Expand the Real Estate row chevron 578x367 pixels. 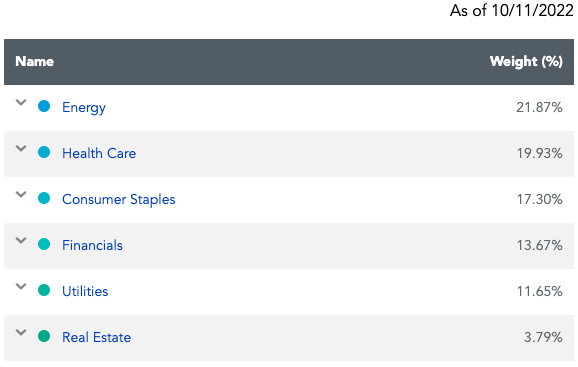click(21, 332)
